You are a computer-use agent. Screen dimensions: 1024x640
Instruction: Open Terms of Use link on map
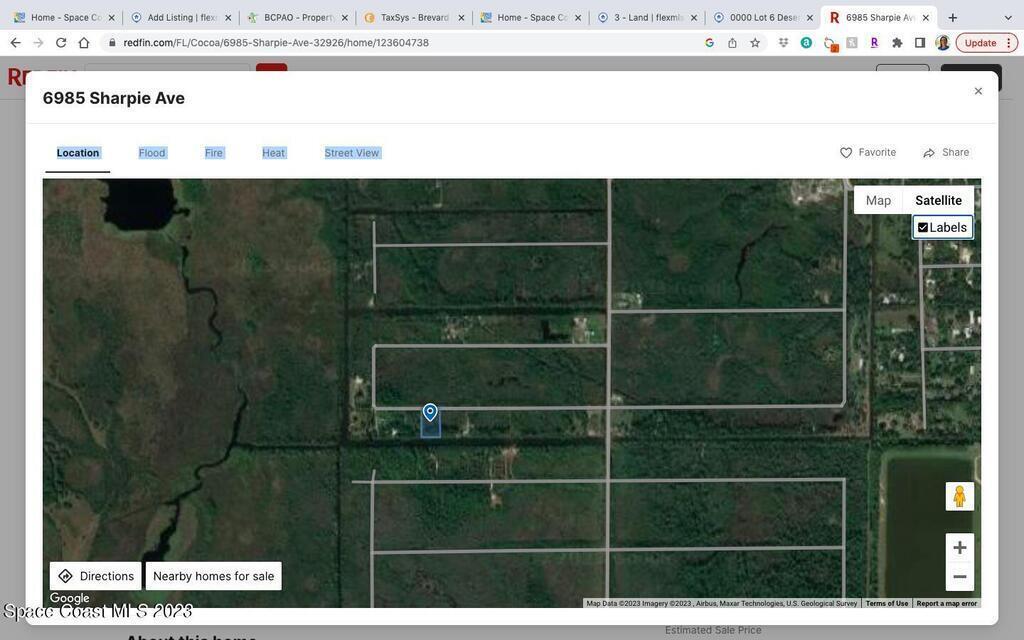(886, 603)
